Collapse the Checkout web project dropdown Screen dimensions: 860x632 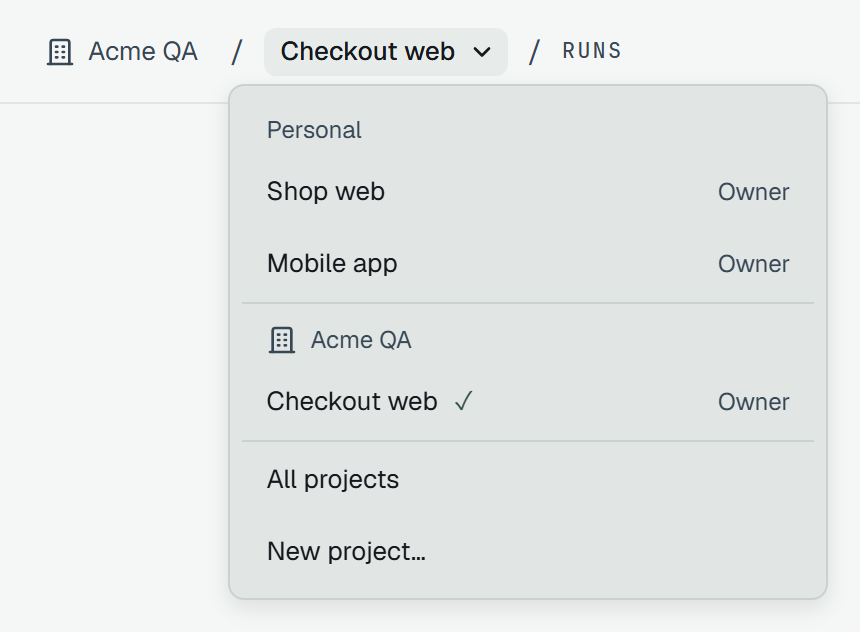click(x=386, y=52)
